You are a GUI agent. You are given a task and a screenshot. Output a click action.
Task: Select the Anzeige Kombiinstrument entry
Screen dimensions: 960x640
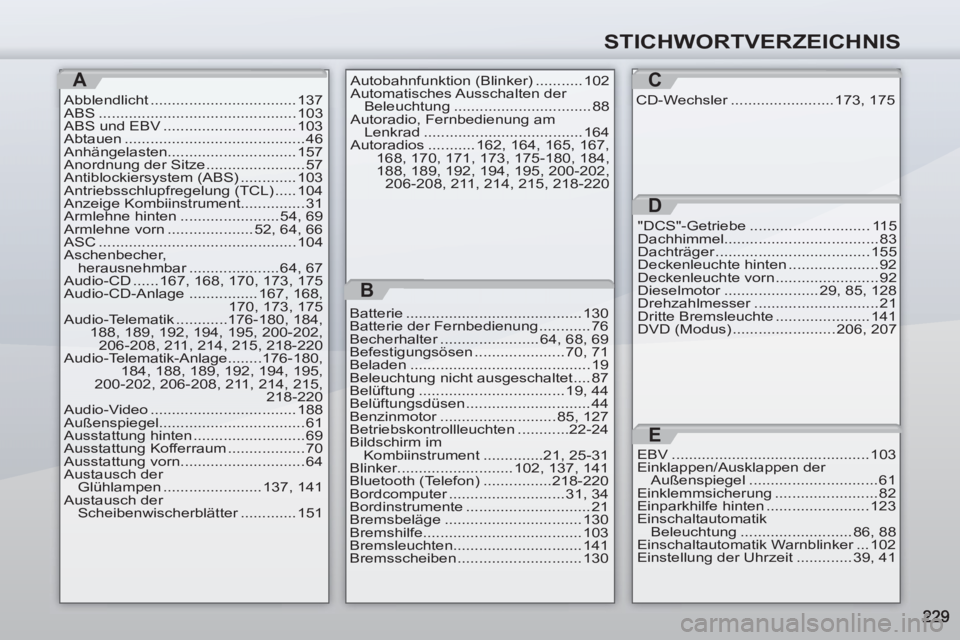193,203
